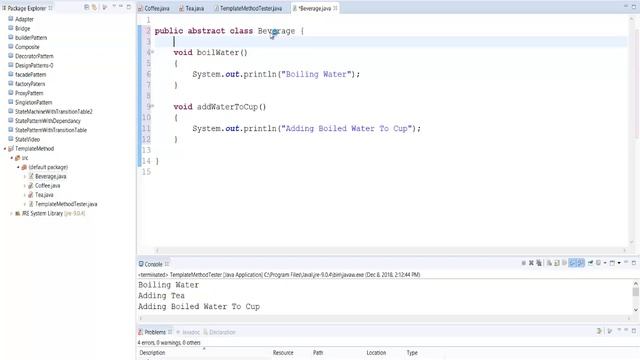
Task: Collapse boilWater method fold marker
Action: coord(153,52)
